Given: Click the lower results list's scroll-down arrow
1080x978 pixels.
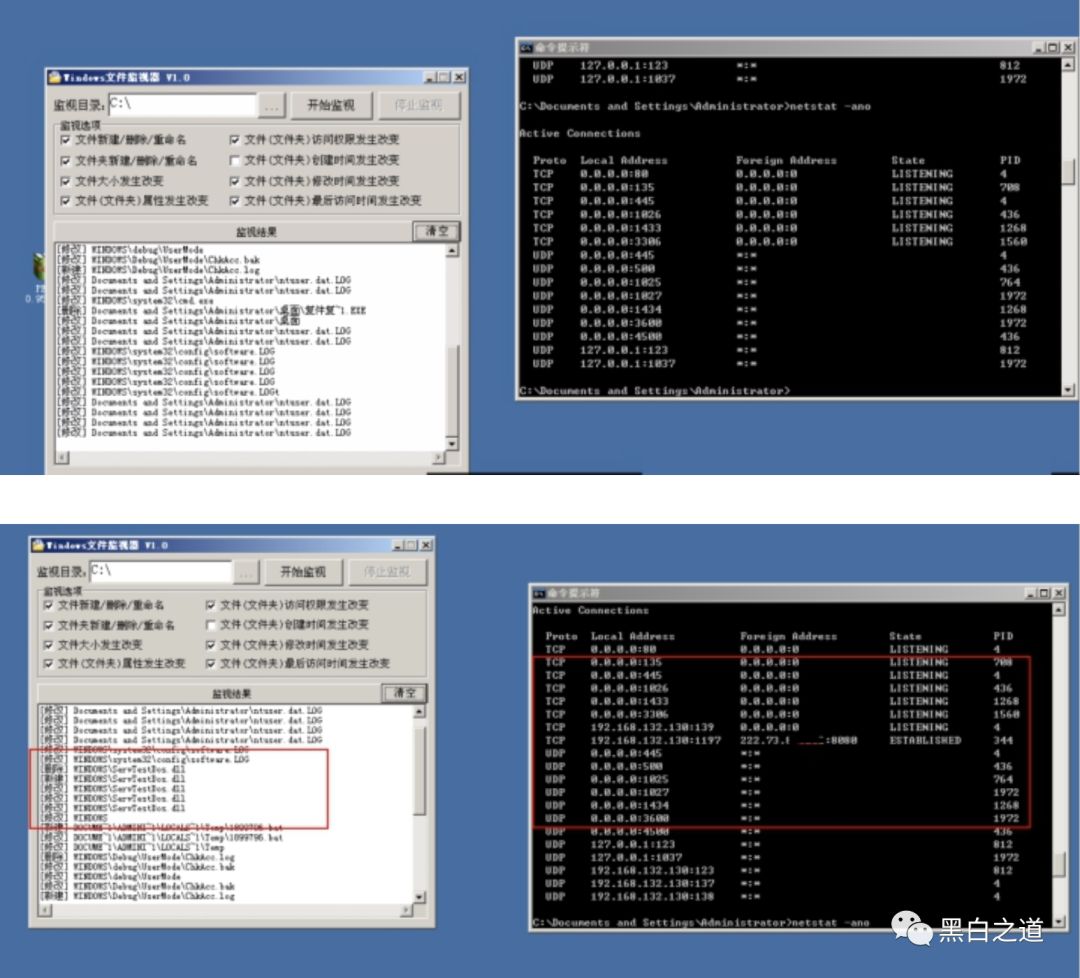Looking at the screenshot, I should pos(419,897).
